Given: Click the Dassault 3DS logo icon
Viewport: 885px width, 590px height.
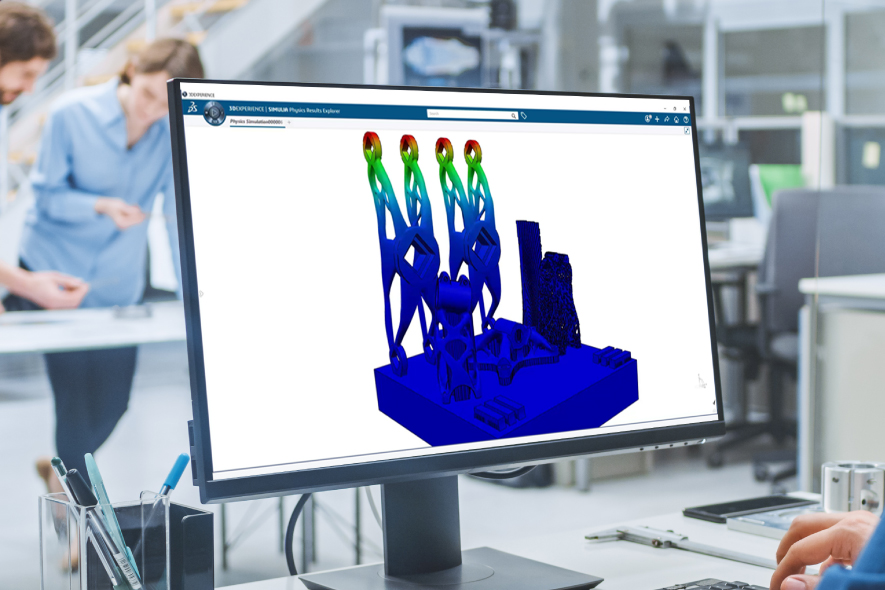Looking at the screenshot, I should coord(190,108).
